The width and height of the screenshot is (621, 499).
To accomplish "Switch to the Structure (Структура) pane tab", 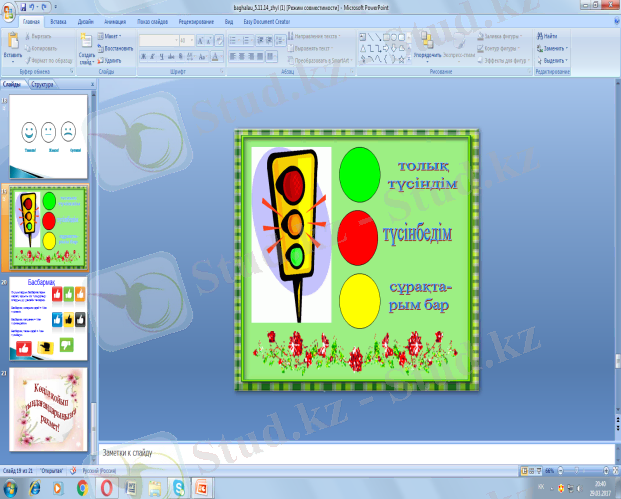I will pyautogui.click(x=42, y=85).
